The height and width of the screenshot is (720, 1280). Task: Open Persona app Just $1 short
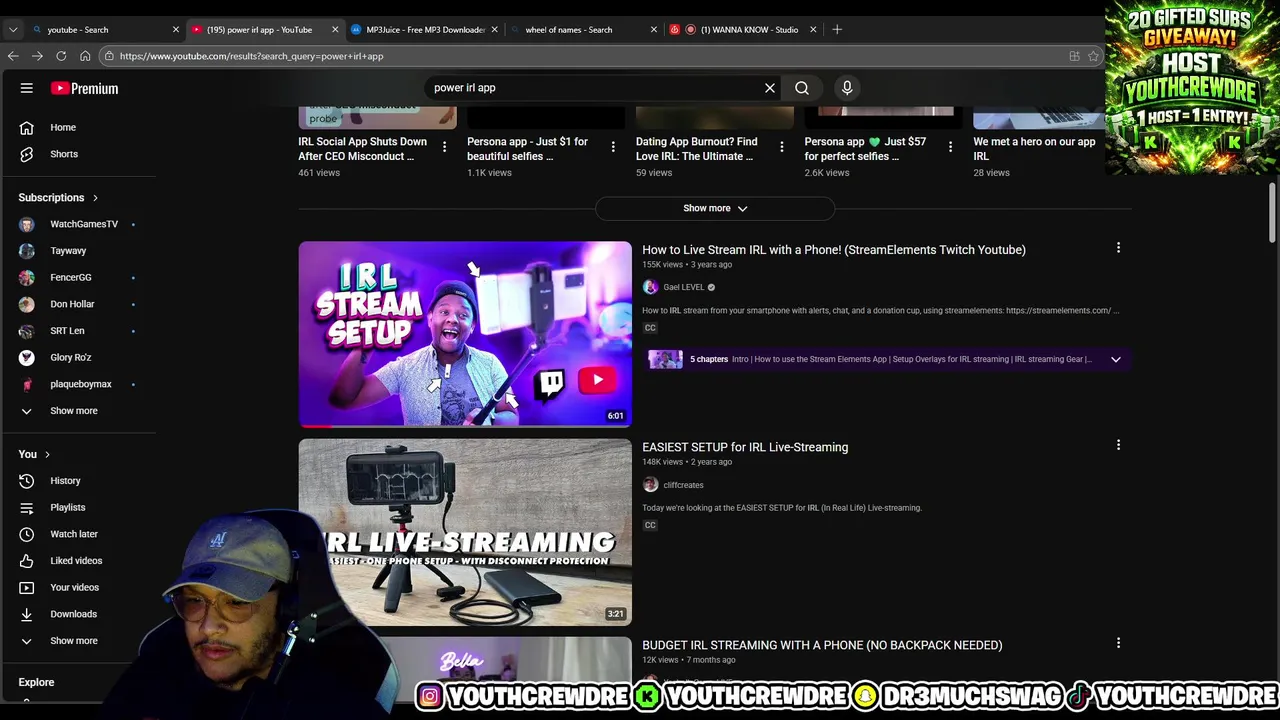[x=527, y=149]
